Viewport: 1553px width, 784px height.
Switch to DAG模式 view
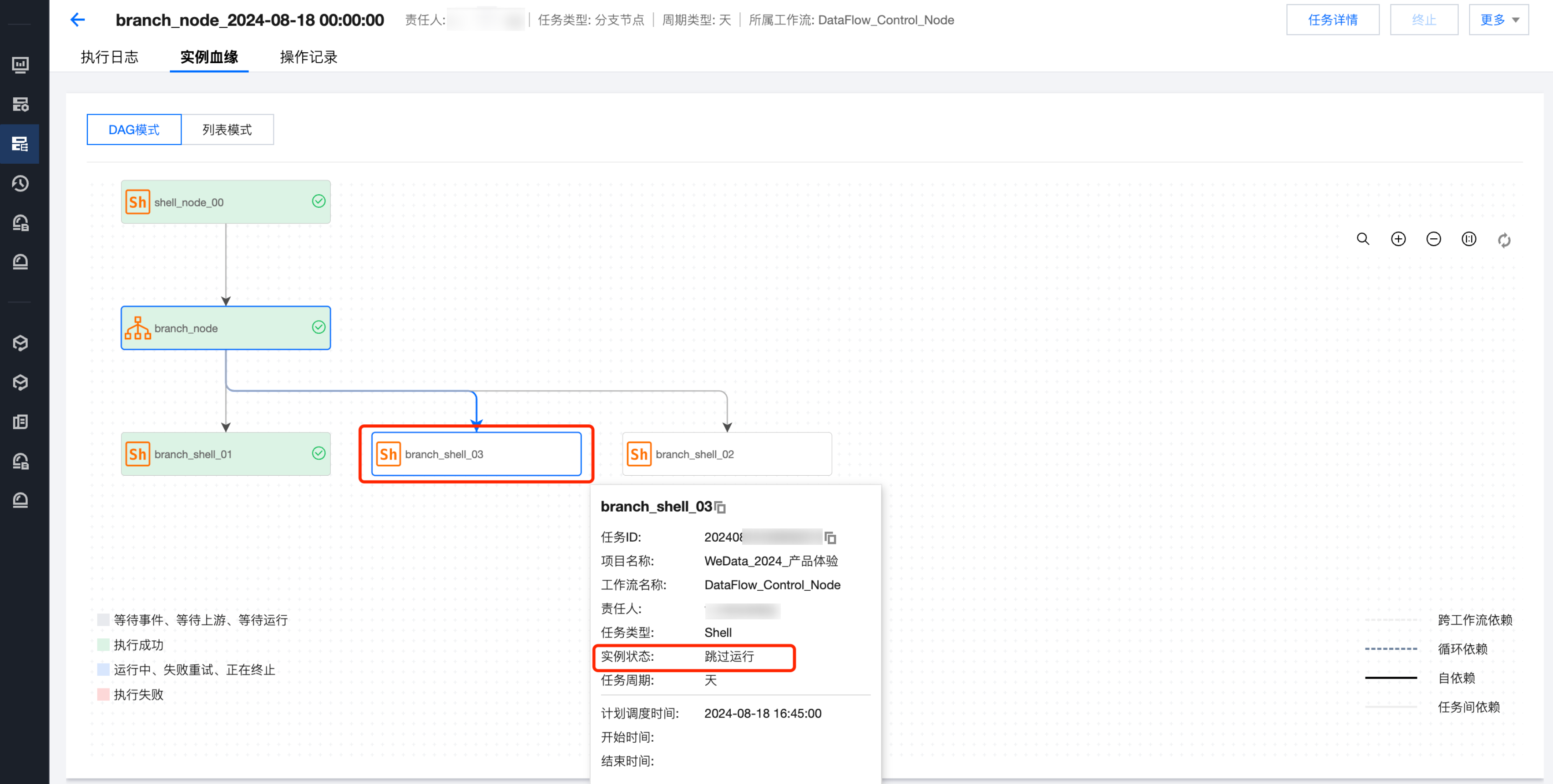[134, 130]
